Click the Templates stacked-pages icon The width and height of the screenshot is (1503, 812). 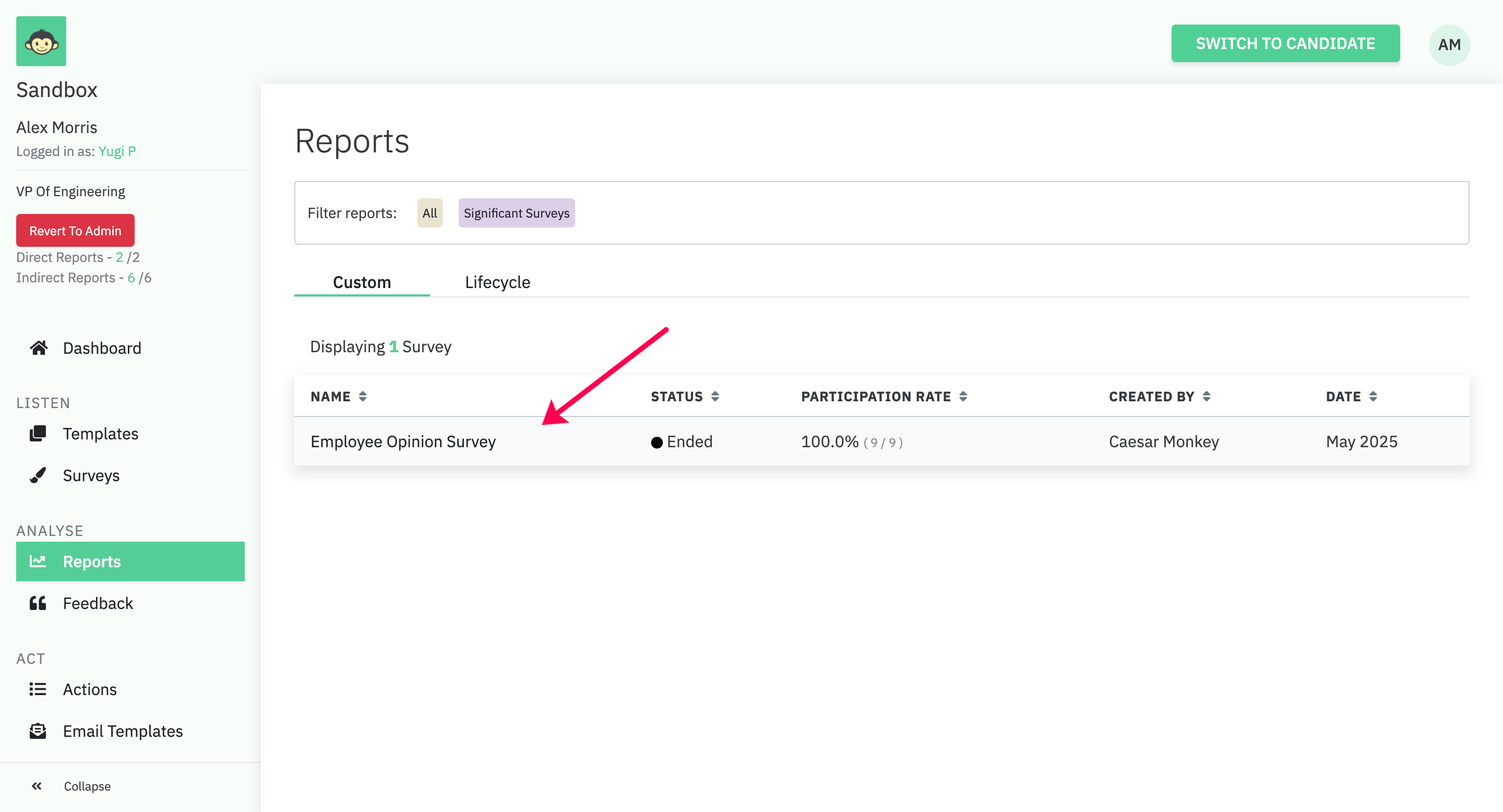[38, 434]
